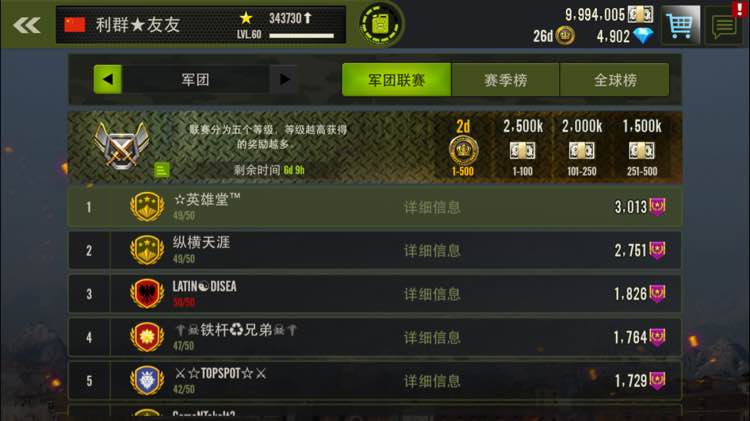This screenshot has width=750, height=421.
Task: Tap the China flag player profile
Action: pyautogui.click(x=75, y=24)
